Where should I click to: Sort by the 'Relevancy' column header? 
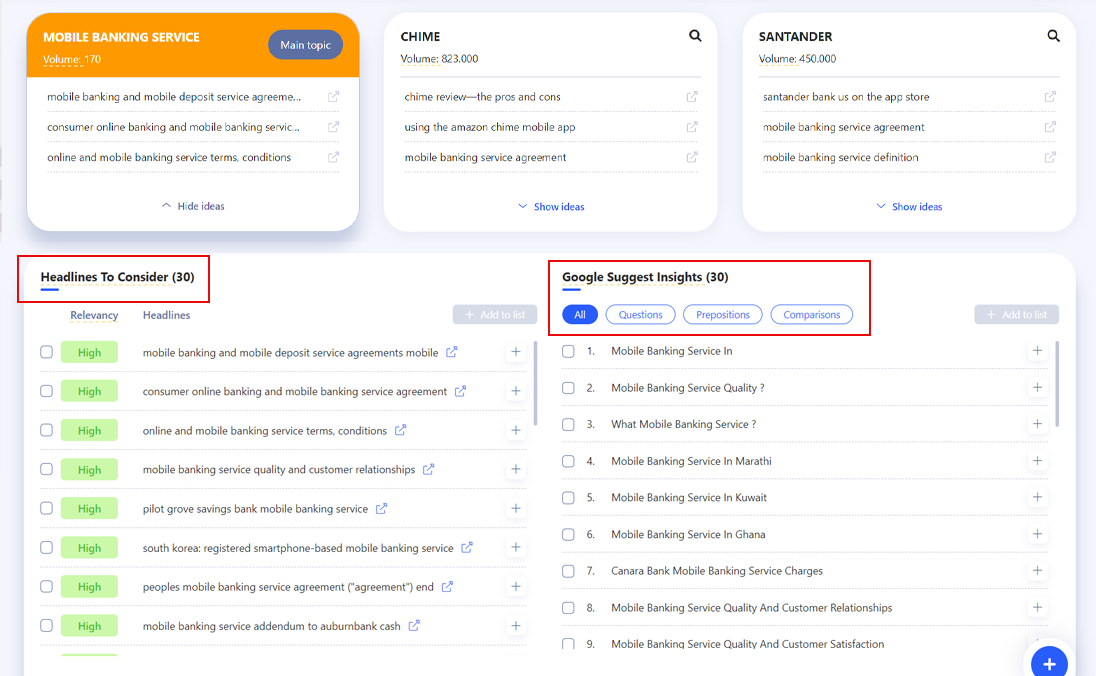pyautogui.click(x=94, y=315)
